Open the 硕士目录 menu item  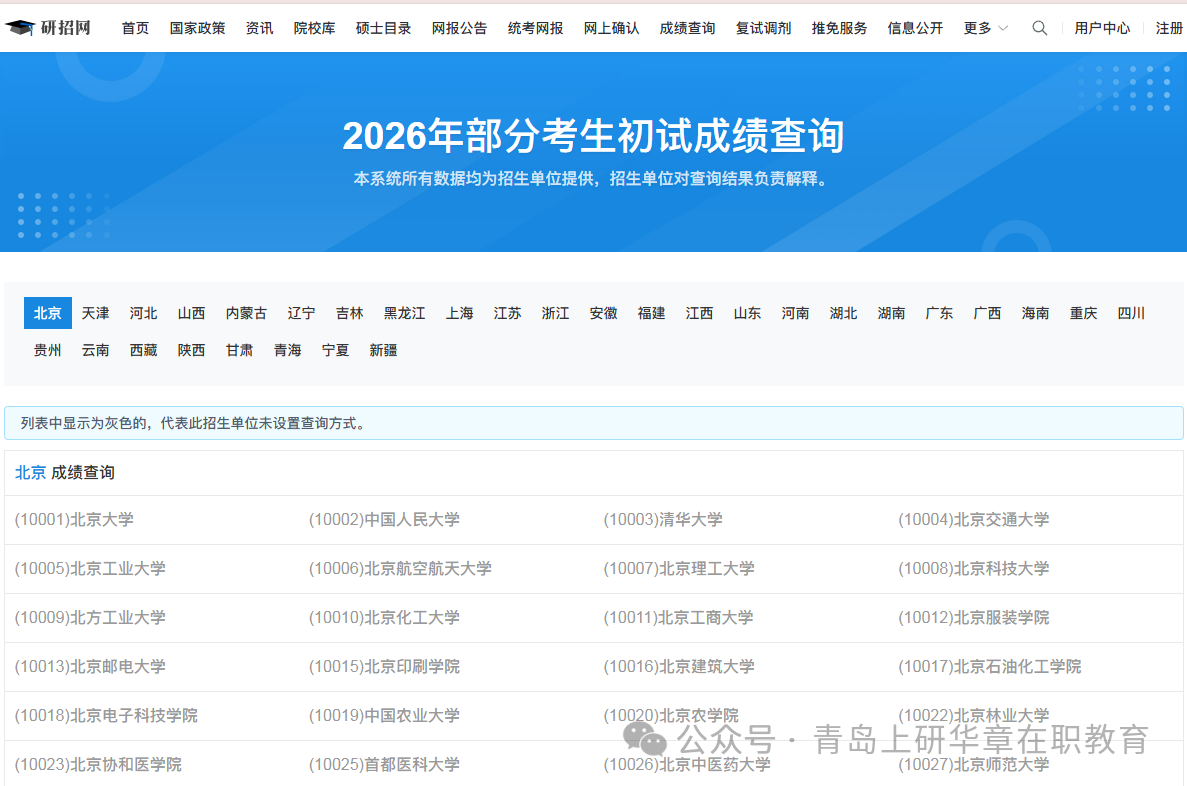coord(383,28)
